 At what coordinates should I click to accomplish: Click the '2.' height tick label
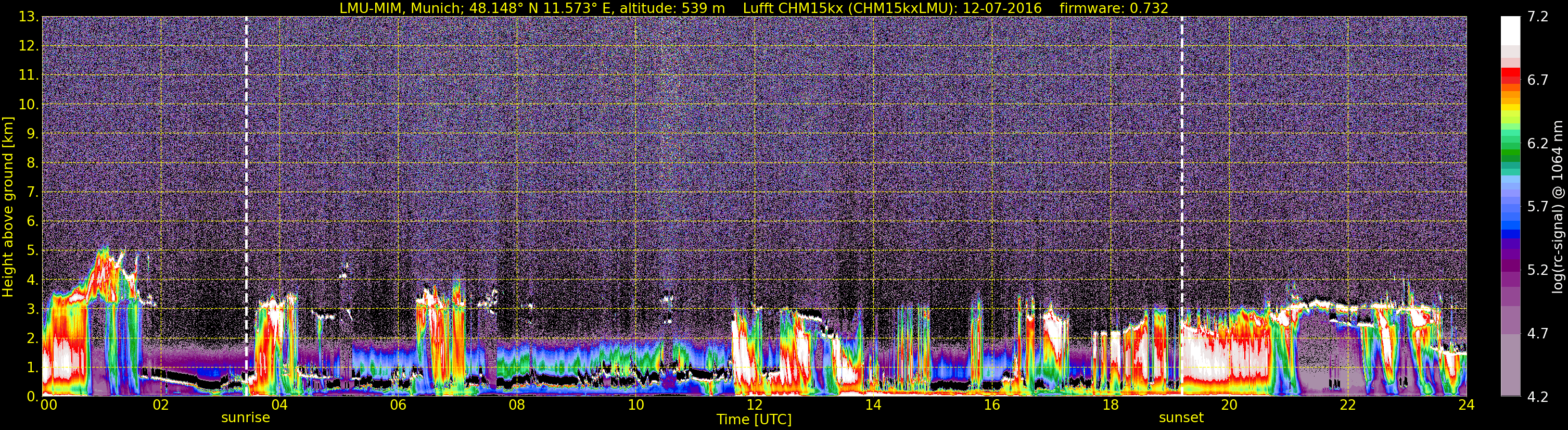click(x=32, y=338)
